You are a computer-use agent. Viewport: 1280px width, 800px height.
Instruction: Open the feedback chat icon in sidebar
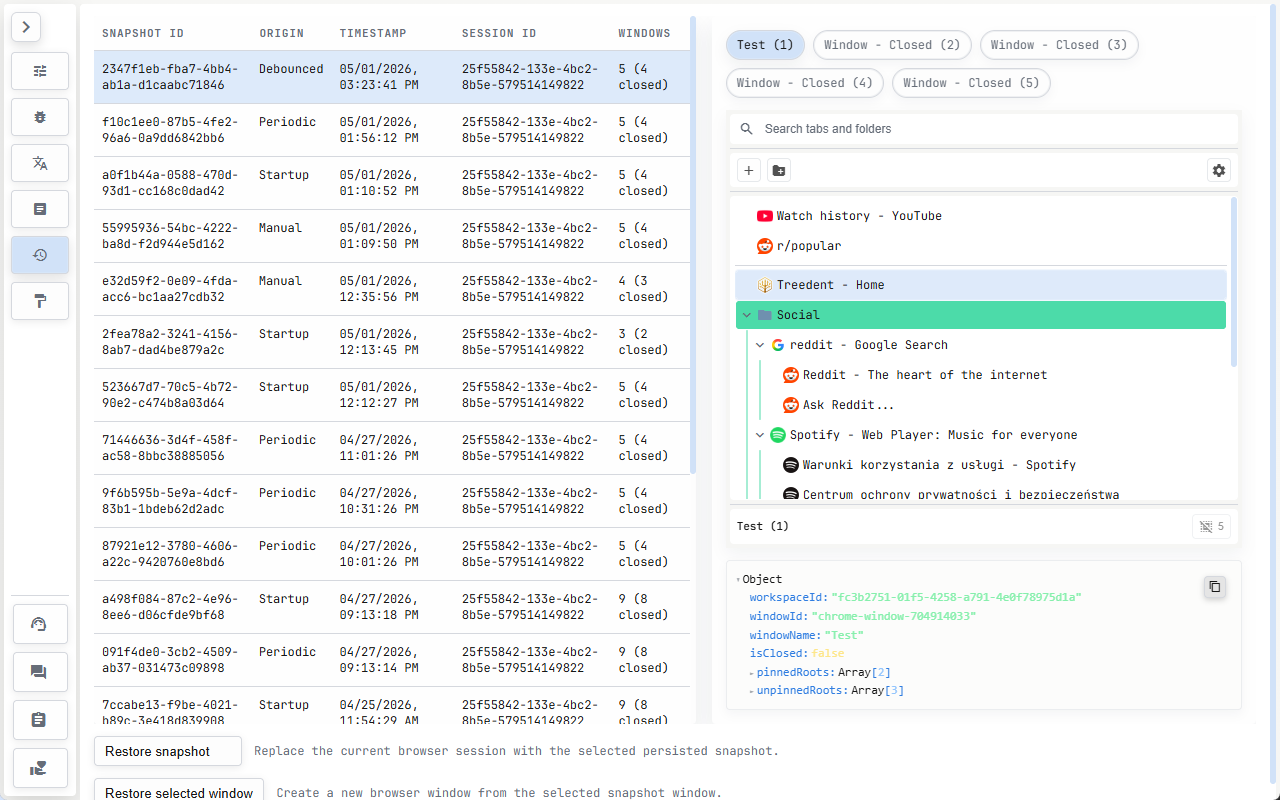pos(40,672)
